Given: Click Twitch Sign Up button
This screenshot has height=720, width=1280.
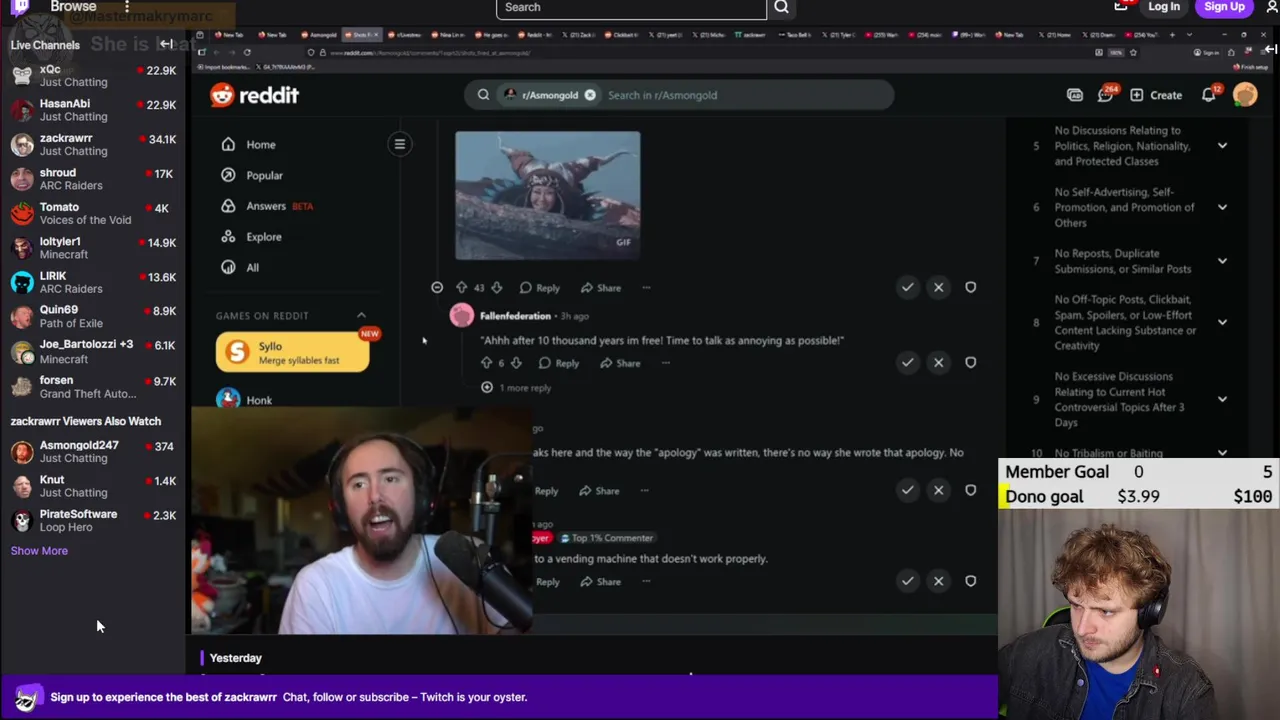Looking at the screenshot, I should click(x=1224, y=7).
